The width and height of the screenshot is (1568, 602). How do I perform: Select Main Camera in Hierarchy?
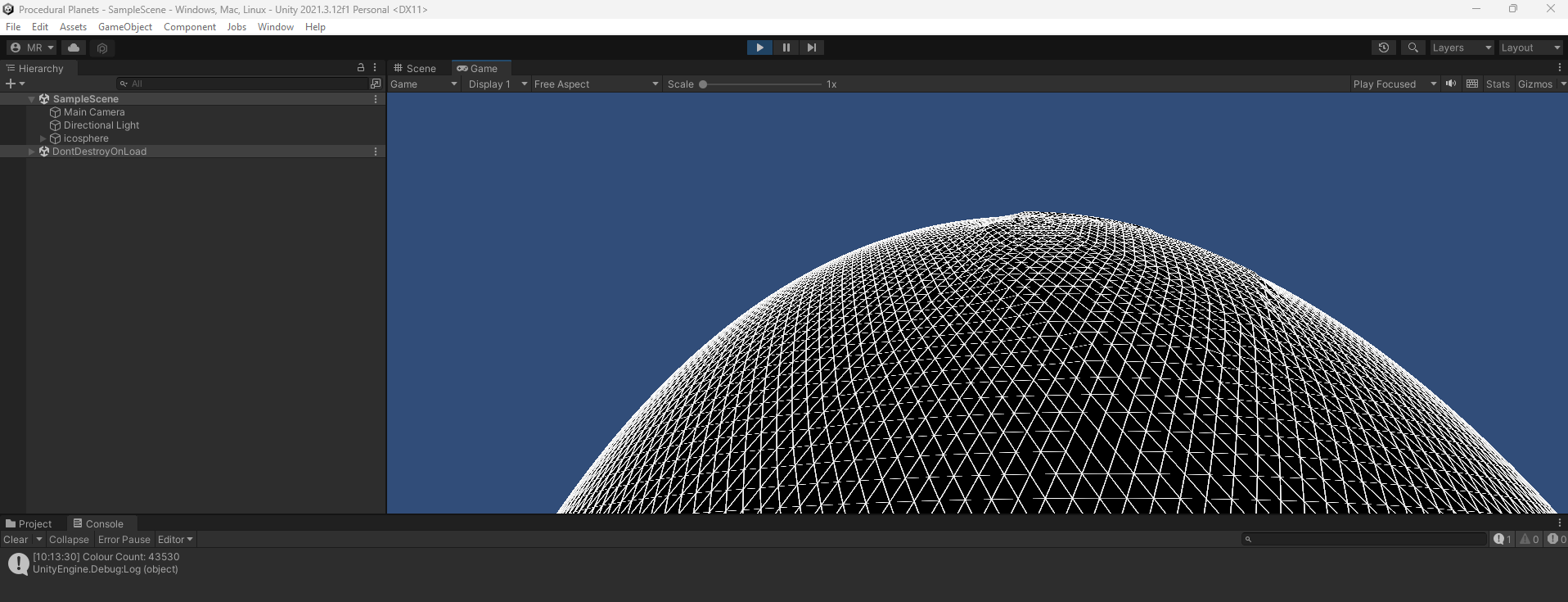[94, 112]
